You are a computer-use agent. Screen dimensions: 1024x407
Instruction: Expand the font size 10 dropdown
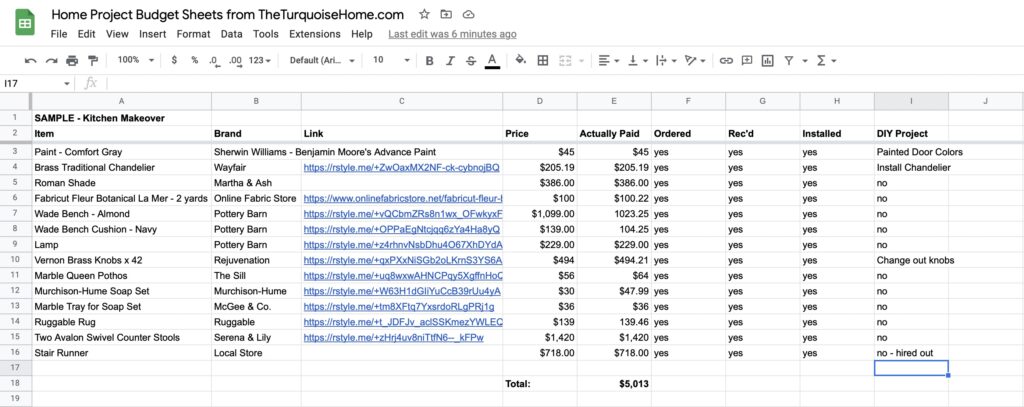tap(391, 60)
